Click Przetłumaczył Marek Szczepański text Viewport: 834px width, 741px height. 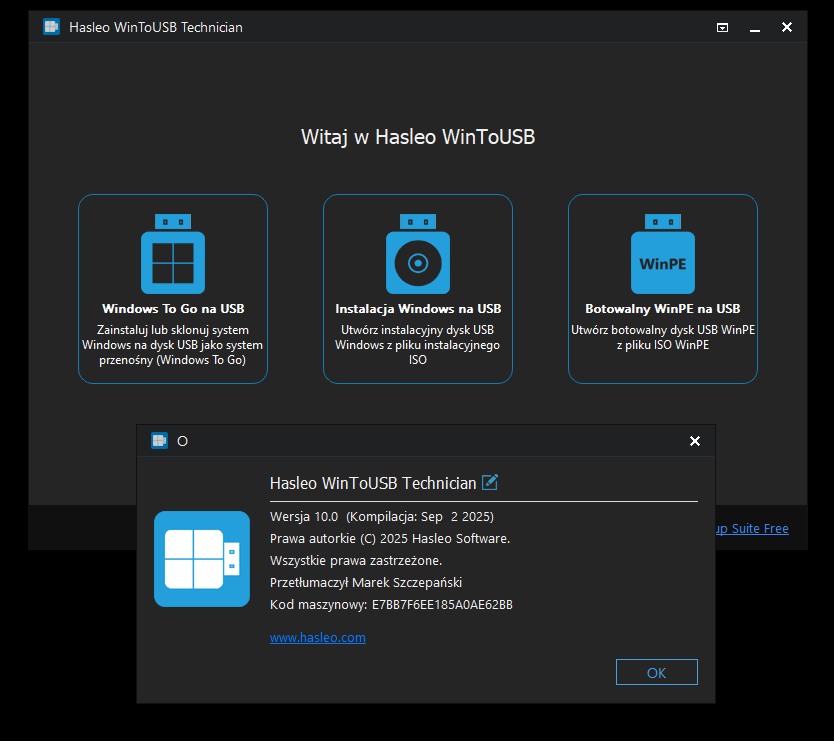[366, 582]
